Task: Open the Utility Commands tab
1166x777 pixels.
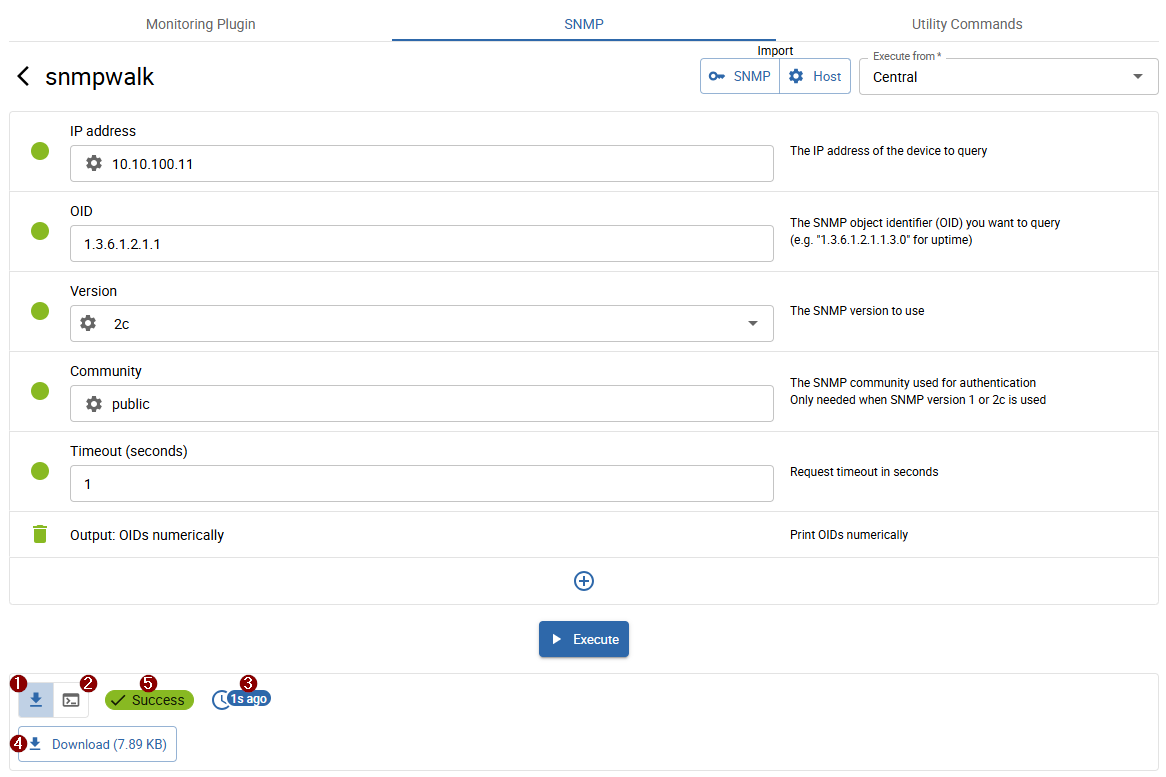Action: (x=966, y=24)
